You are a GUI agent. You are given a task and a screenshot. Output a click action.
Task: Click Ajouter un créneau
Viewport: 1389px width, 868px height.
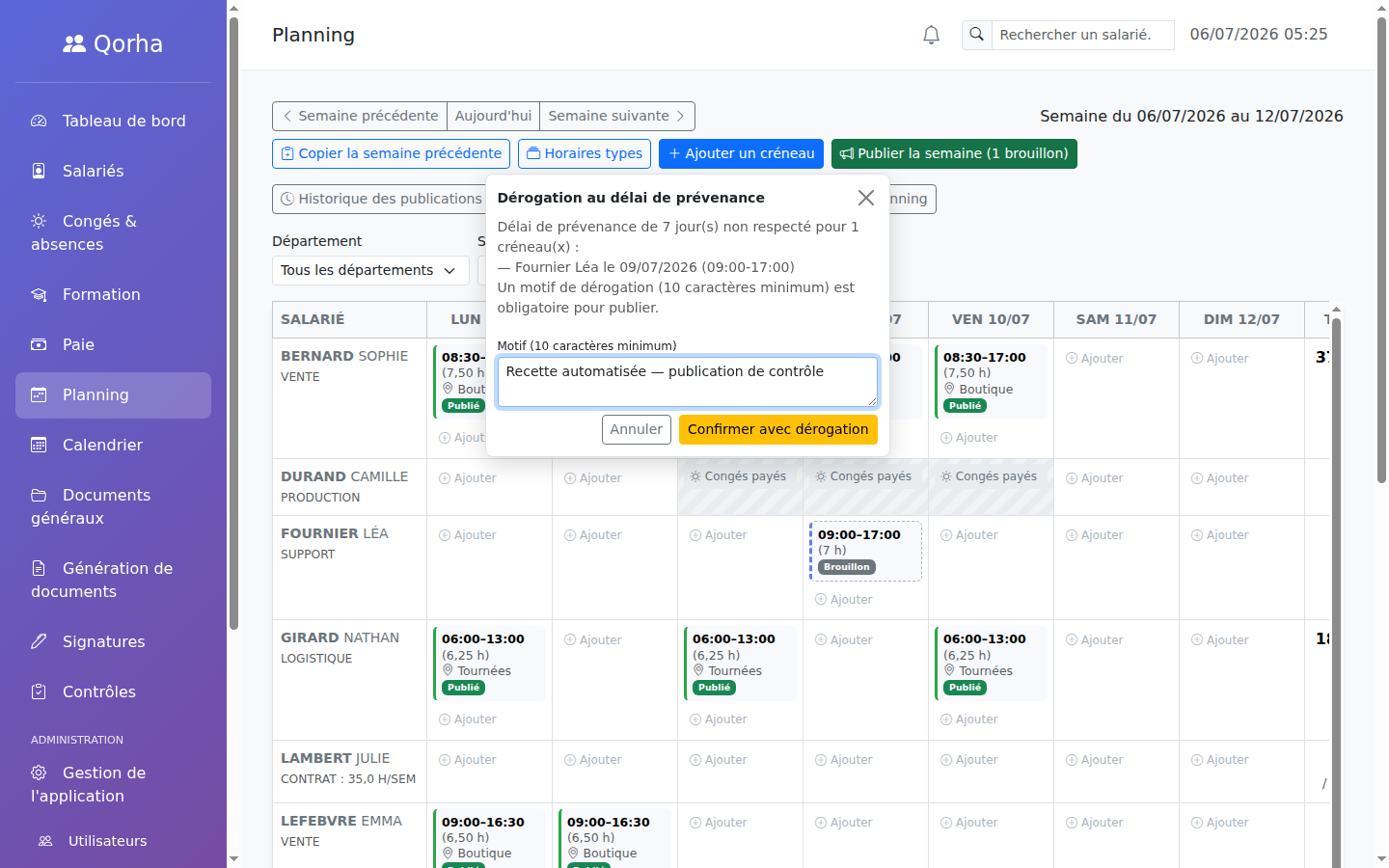pyautogui.click(x=741, y=153)
